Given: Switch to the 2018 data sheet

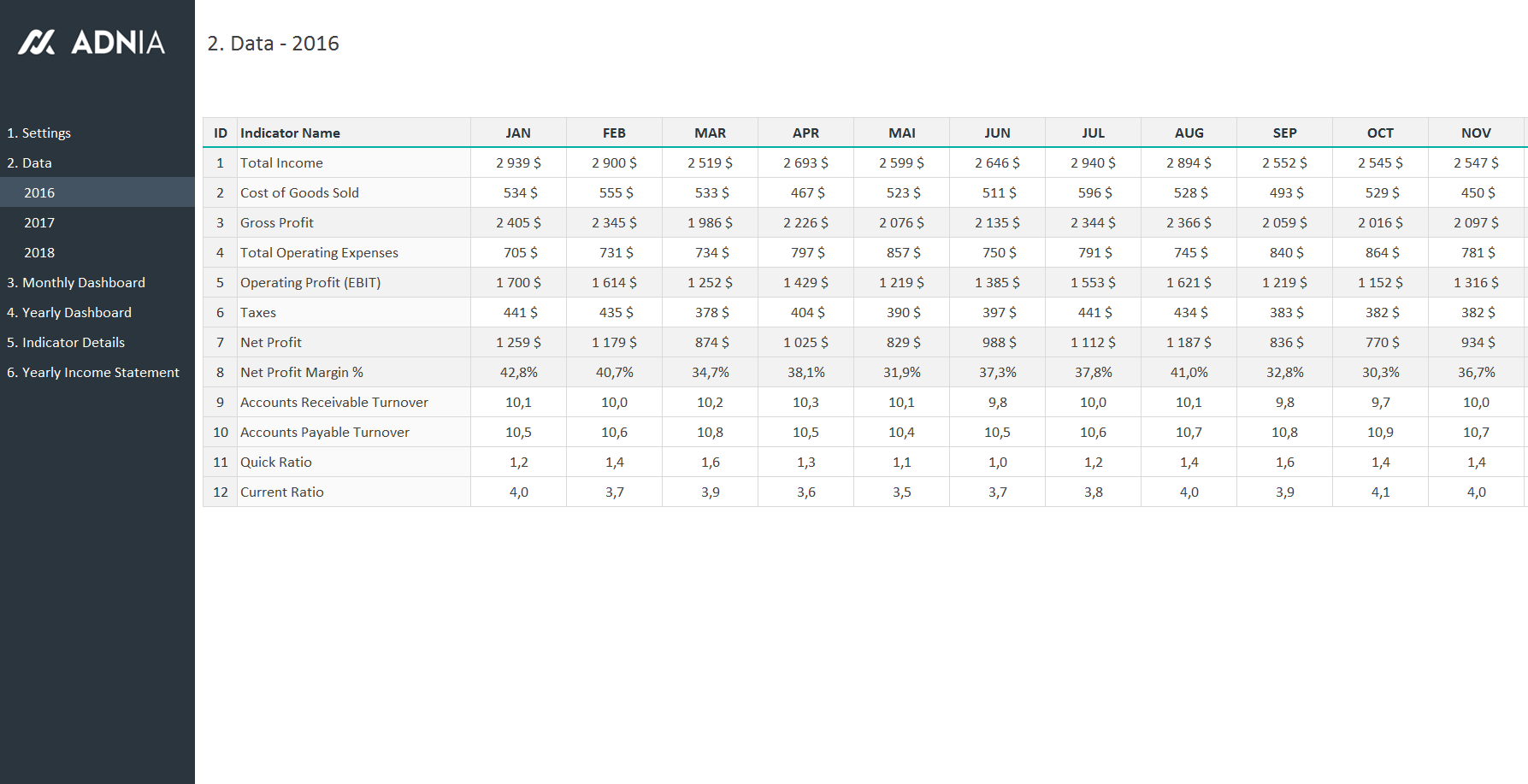Looking at the screenshot, I should 39,252.
